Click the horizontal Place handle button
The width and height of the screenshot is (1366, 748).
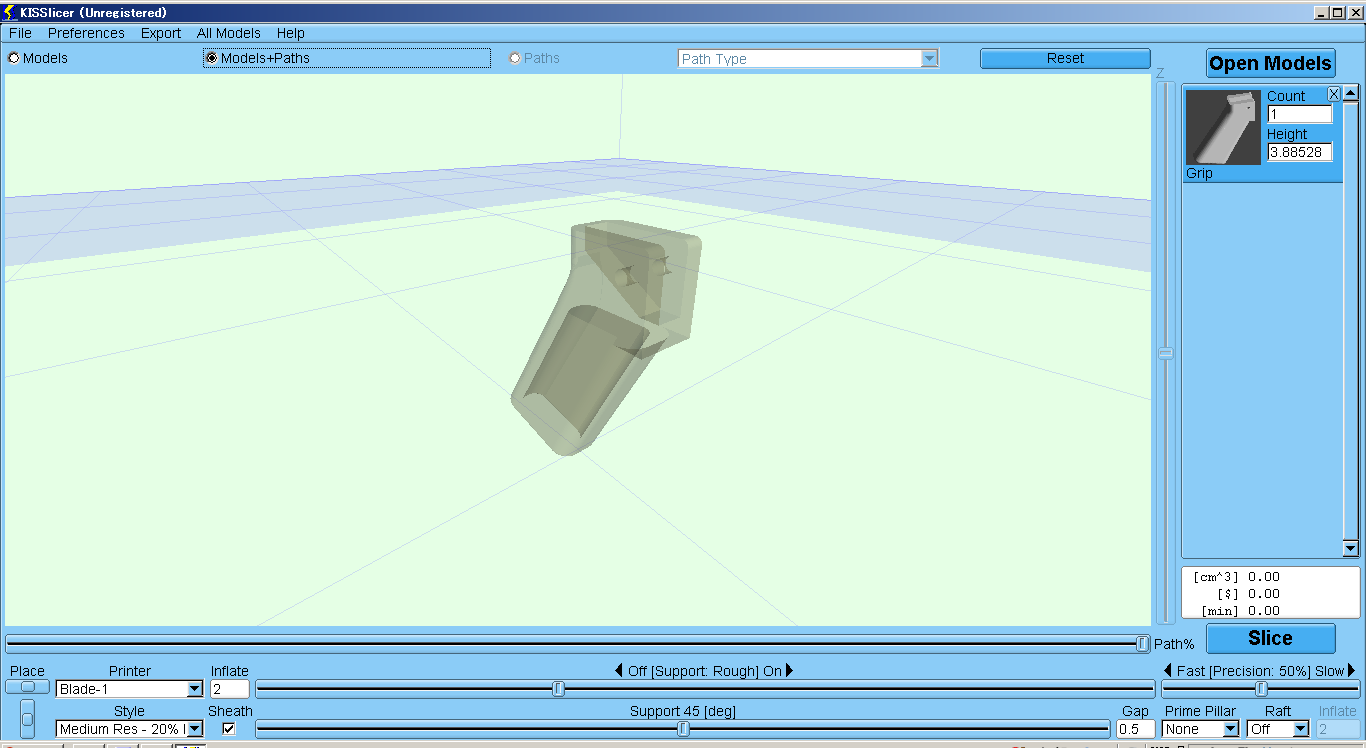28,687
